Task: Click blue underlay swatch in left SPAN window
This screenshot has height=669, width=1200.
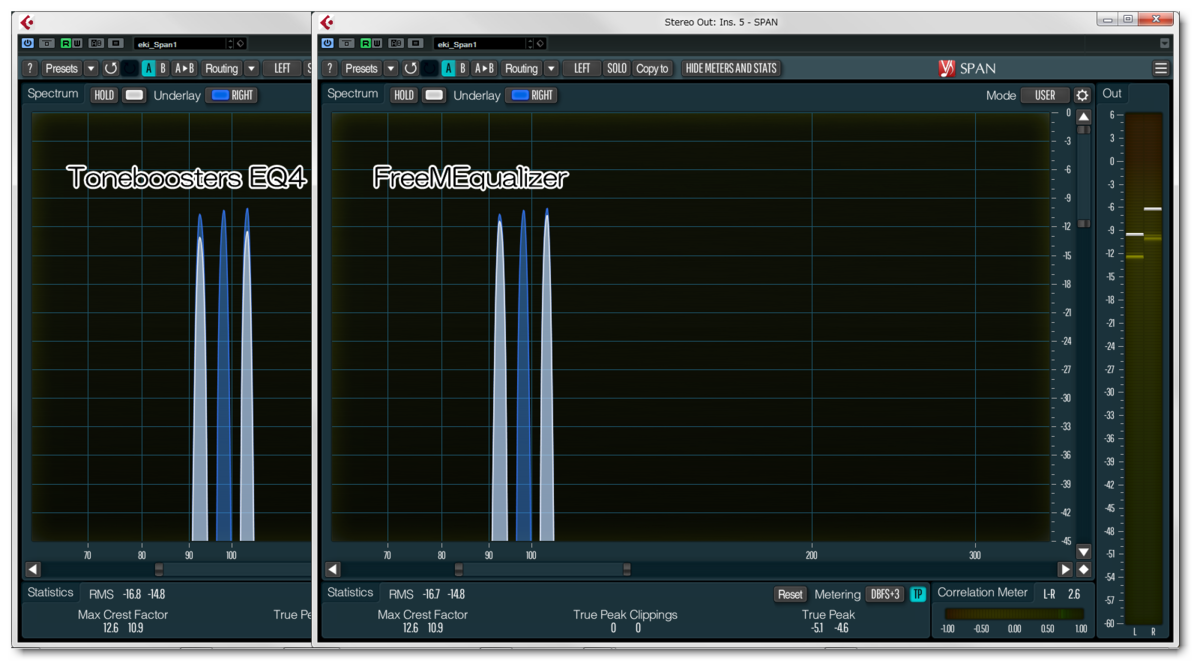Action: 220,95
